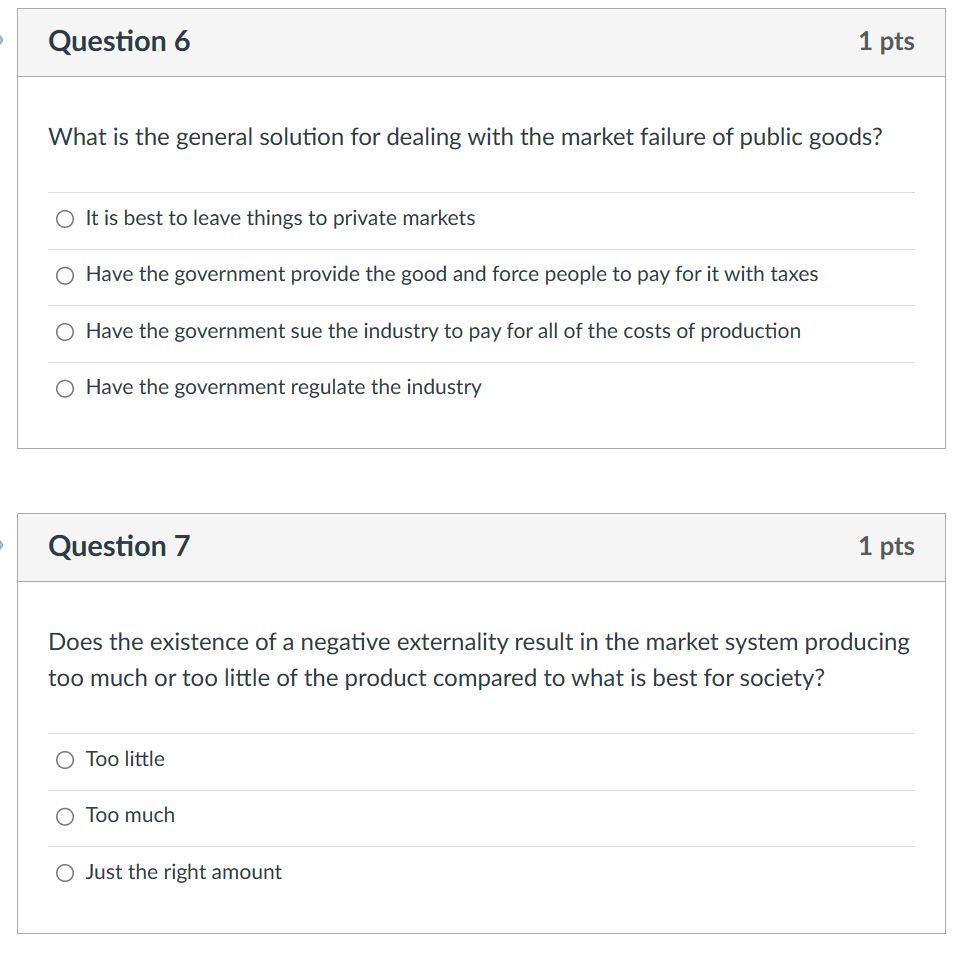The image size is (965, 962).
Task: Pick "Have the government regulate the industry"
Action: [x=283, y=386]
